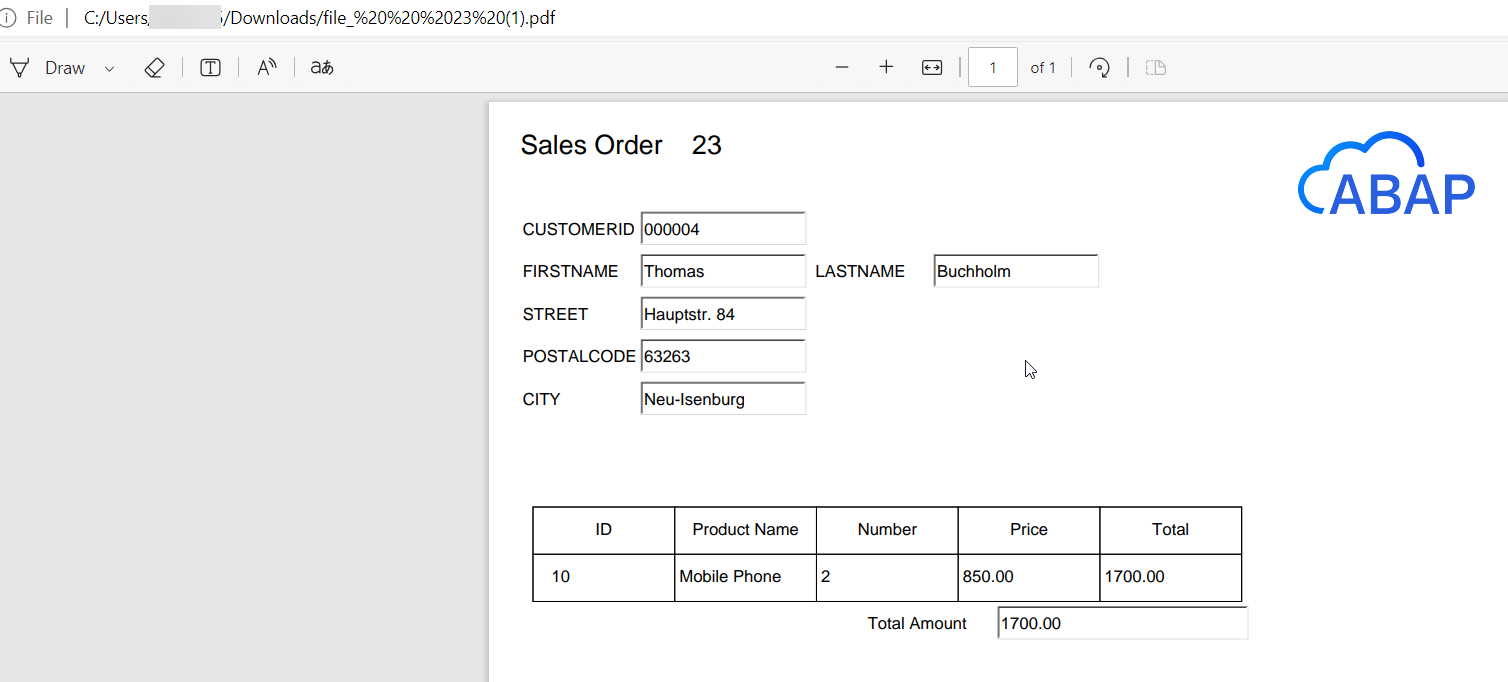Click the POSTALCODE label

[x=579, y=357]
